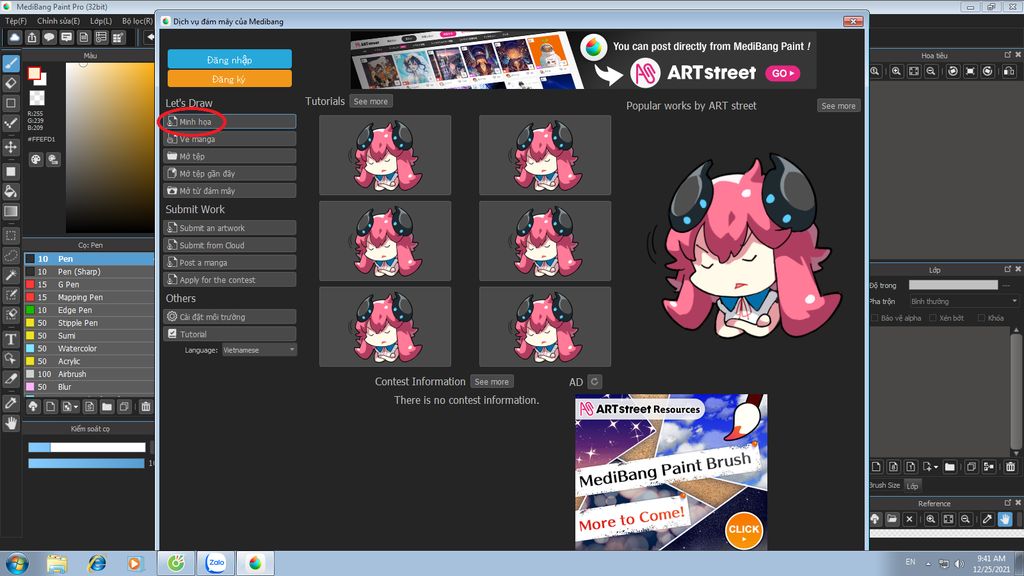Open the Tệp(F) menu
Image resolution: width=1024 pixels, height=576 pixels.
point(16,21)
